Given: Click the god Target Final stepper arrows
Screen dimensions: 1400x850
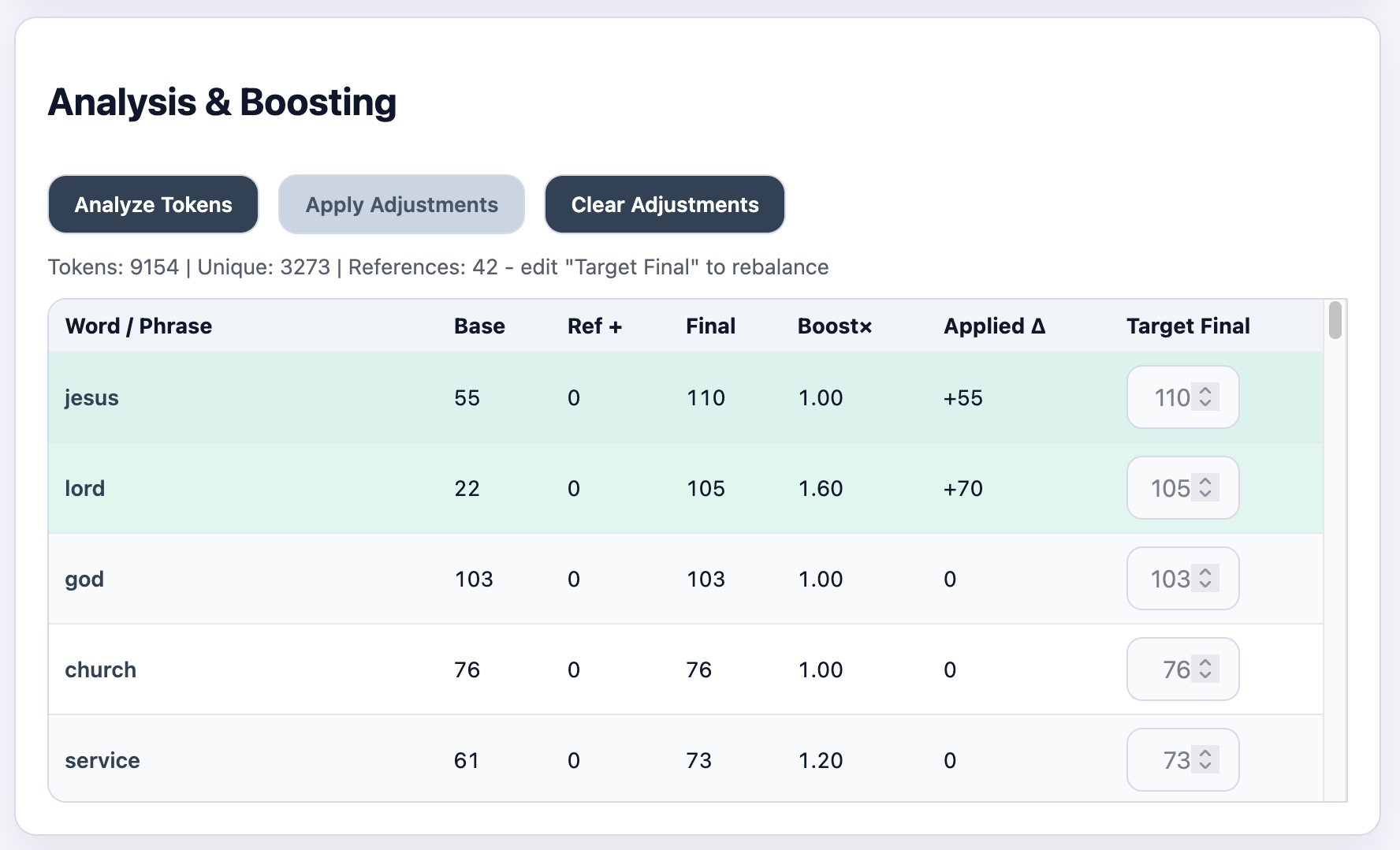Looking at the screenshot, I should click(x=1205, y=578).
